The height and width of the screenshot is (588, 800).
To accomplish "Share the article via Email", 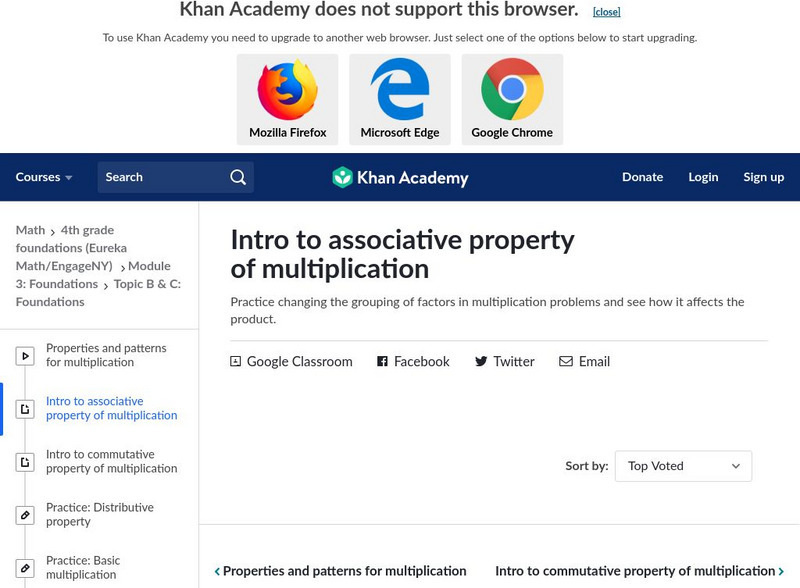I will pyautogui.click(x=584, y=362).
